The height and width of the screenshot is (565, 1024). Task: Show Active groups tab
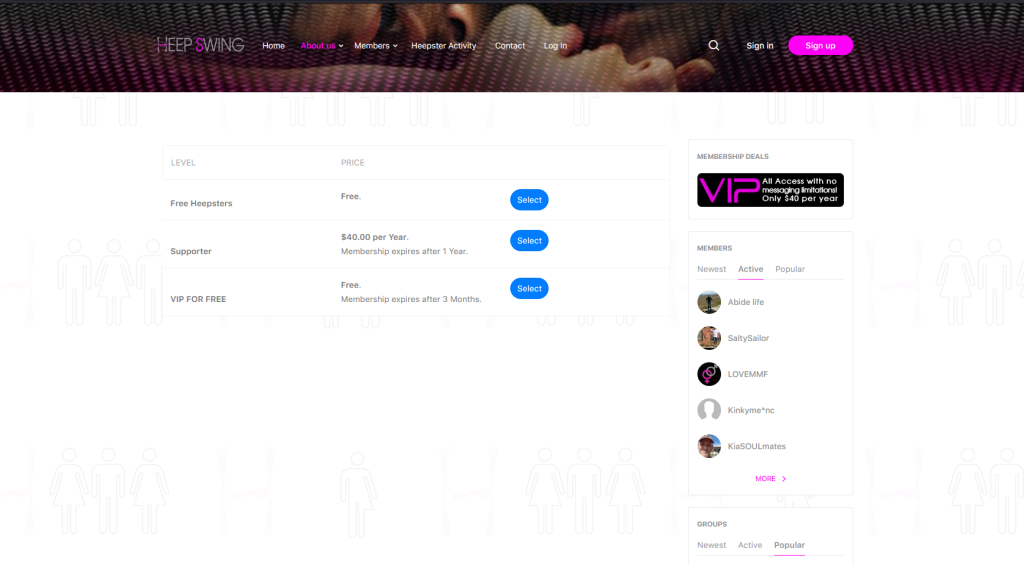(x=750, y=545)
